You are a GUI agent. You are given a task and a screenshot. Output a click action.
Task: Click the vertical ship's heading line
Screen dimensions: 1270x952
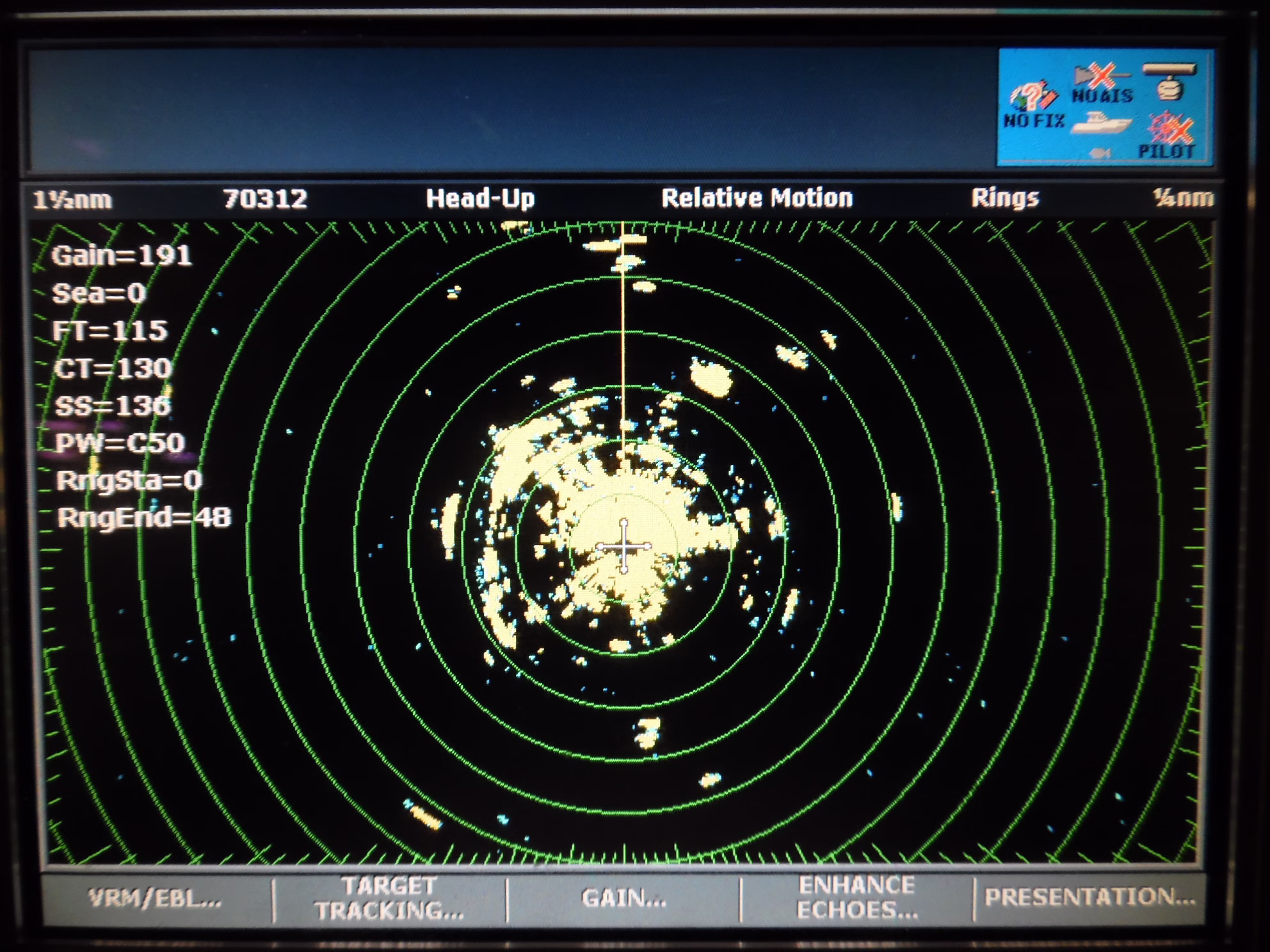pos(622,339)
